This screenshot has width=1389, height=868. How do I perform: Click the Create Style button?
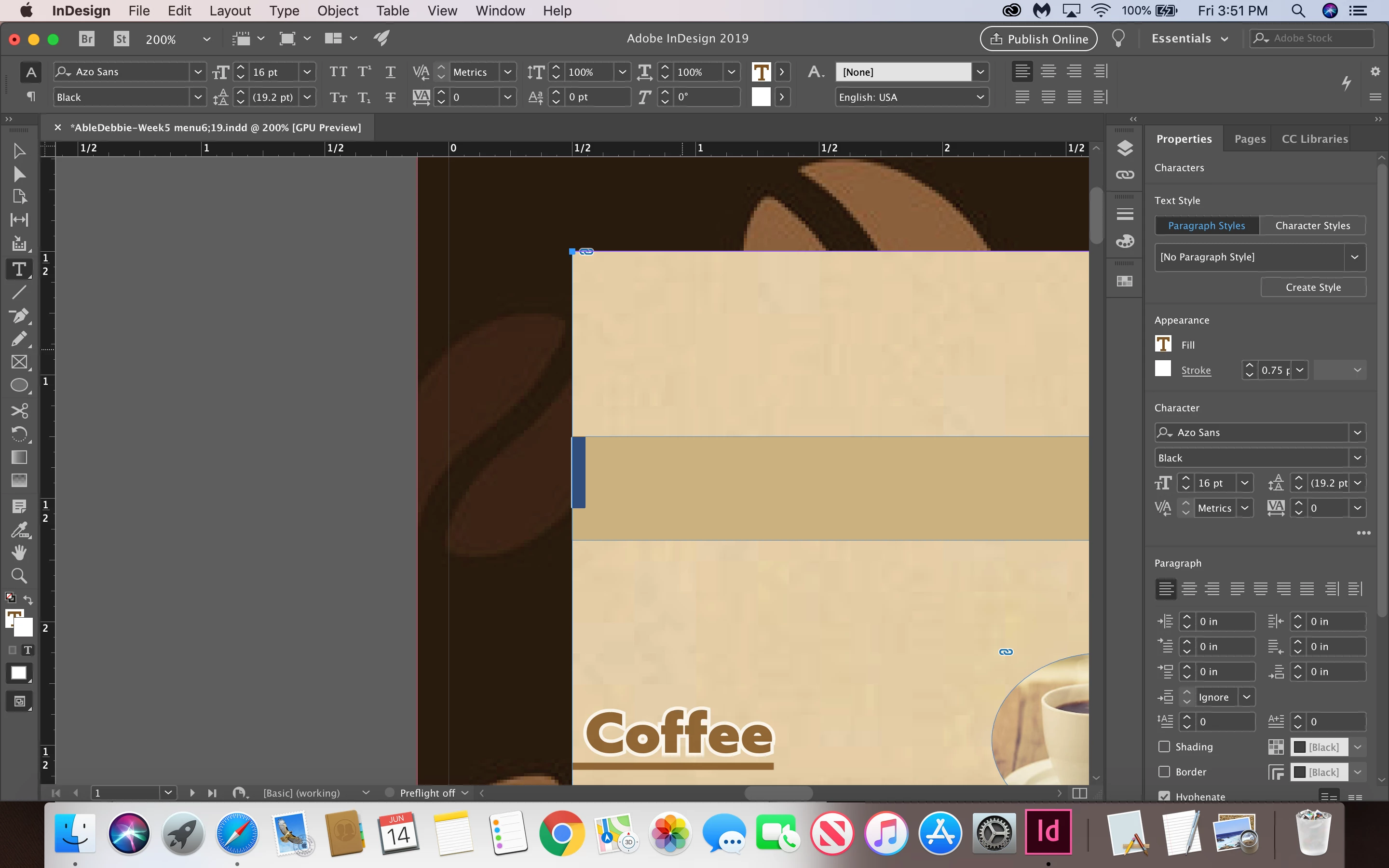click(x=1313, y=287)
